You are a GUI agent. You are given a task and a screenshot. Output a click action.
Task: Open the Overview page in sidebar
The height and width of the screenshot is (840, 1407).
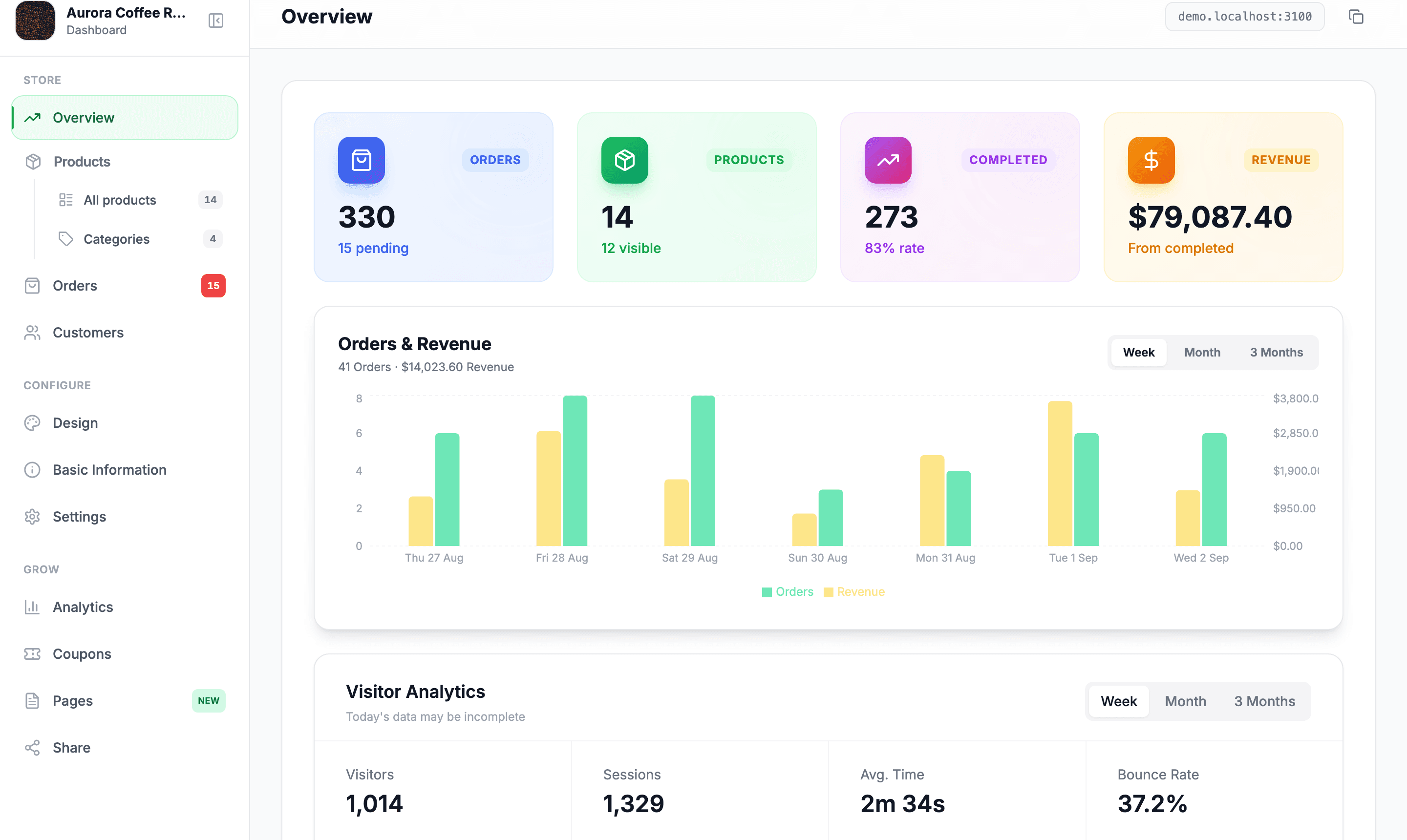coord(125,118)
